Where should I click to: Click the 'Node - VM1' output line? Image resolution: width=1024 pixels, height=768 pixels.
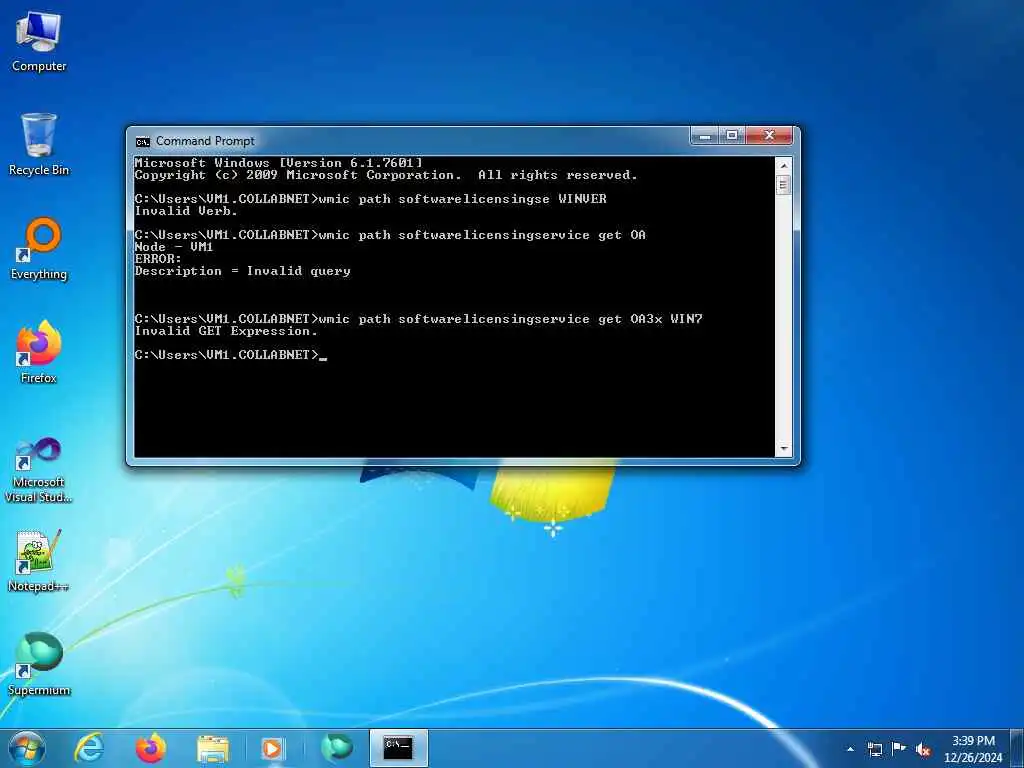174,247
